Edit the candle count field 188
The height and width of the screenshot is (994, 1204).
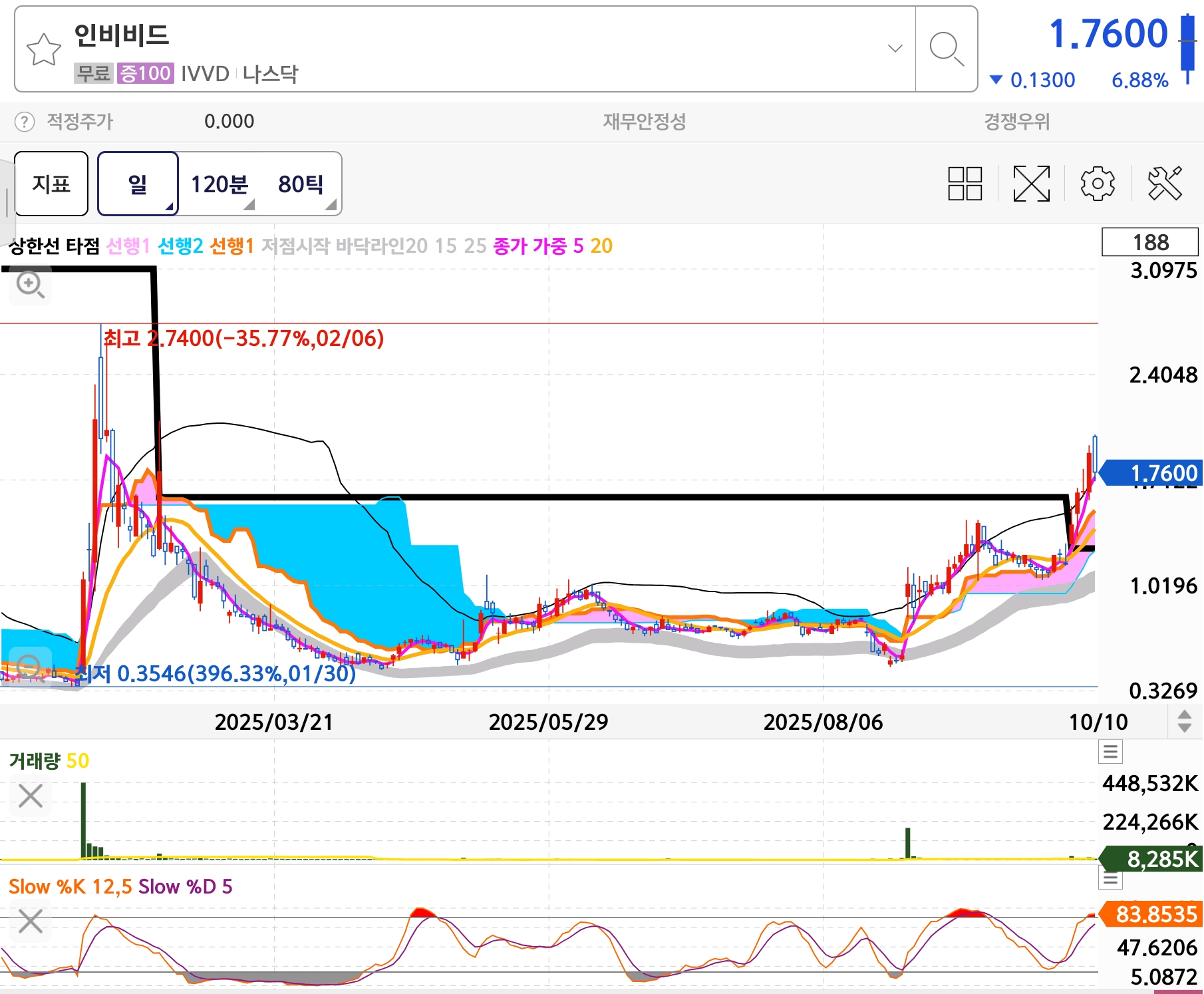point(1150,242)
